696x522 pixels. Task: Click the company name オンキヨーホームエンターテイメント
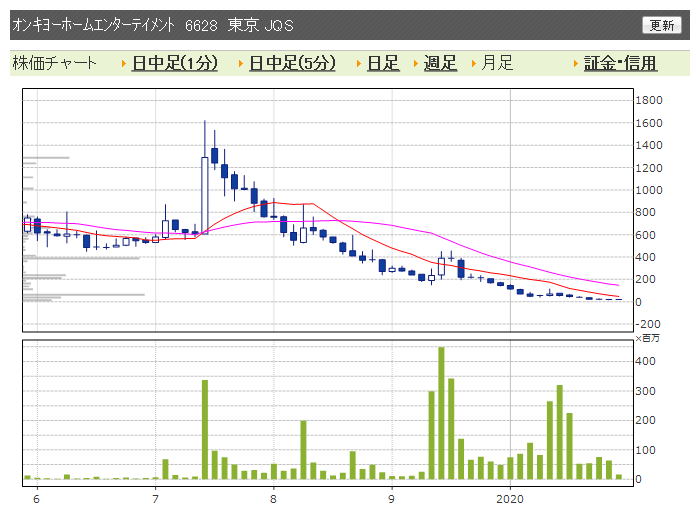(93, 25)
